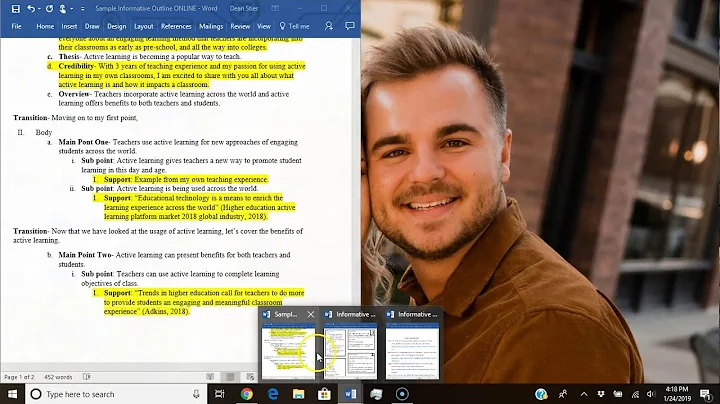
Task: Open the People icon in the taskbar
Action: click(563, 394)
